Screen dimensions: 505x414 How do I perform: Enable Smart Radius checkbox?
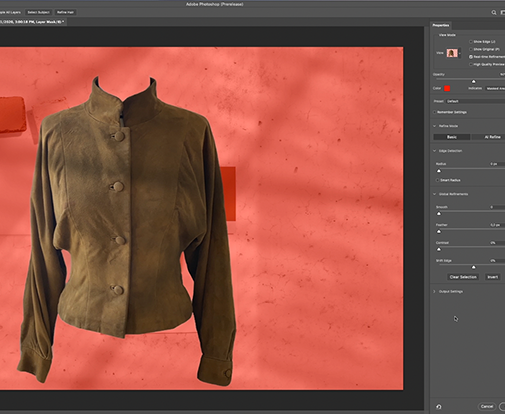pyautogui.click(x=437, y=180)
